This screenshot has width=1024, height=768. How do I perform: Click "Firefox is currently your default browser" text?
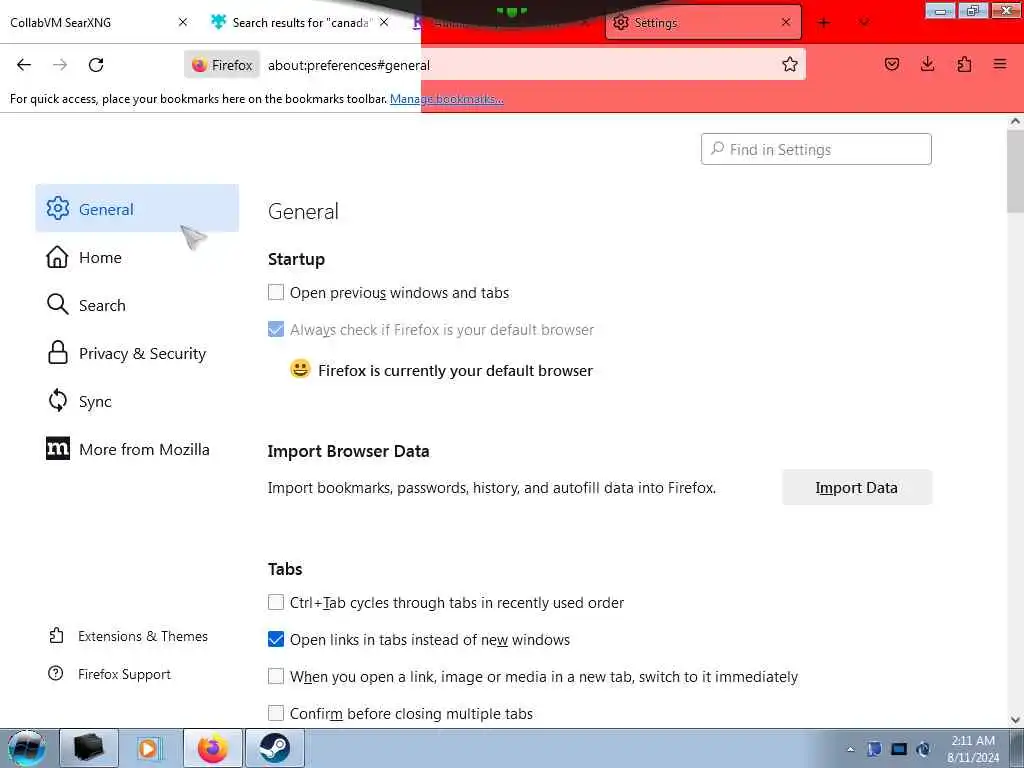pyautogui.click(x=455, y=370)
